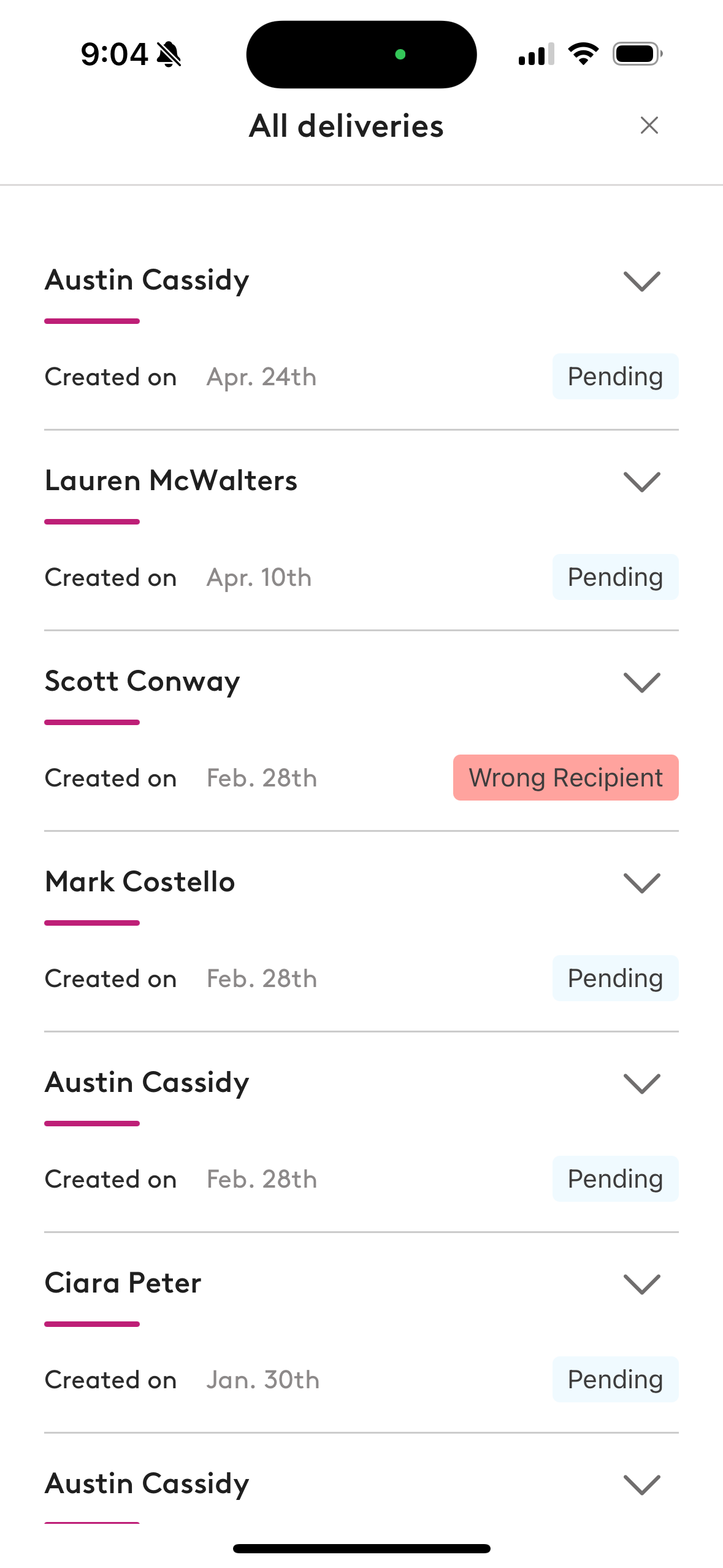This screenshot has width=723, height=1568.
Task: Expand Mark Costello delivery details
Action: tap(641, 883)
